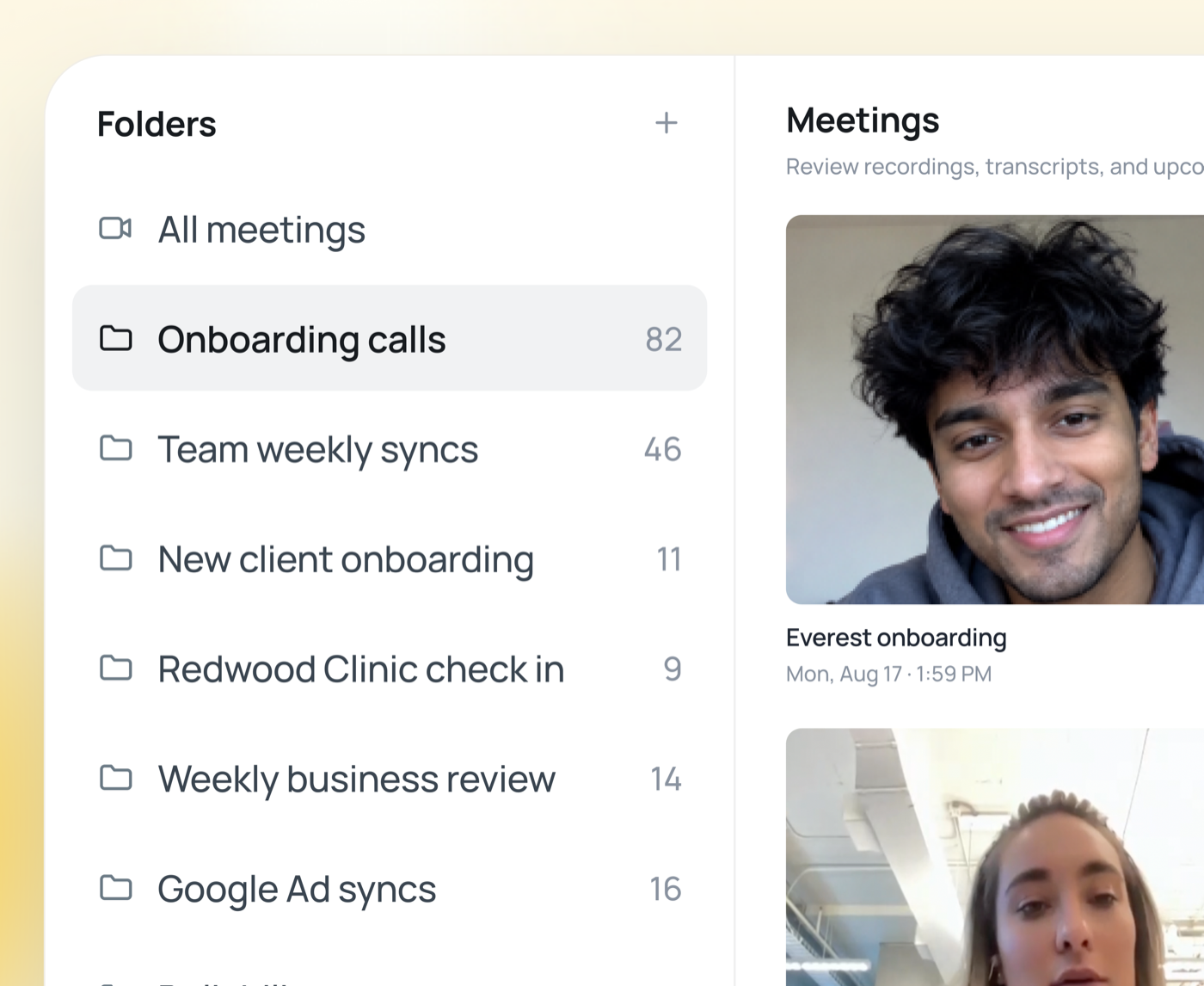Click folder icon next to Team weekly syncs

point(115,448)
